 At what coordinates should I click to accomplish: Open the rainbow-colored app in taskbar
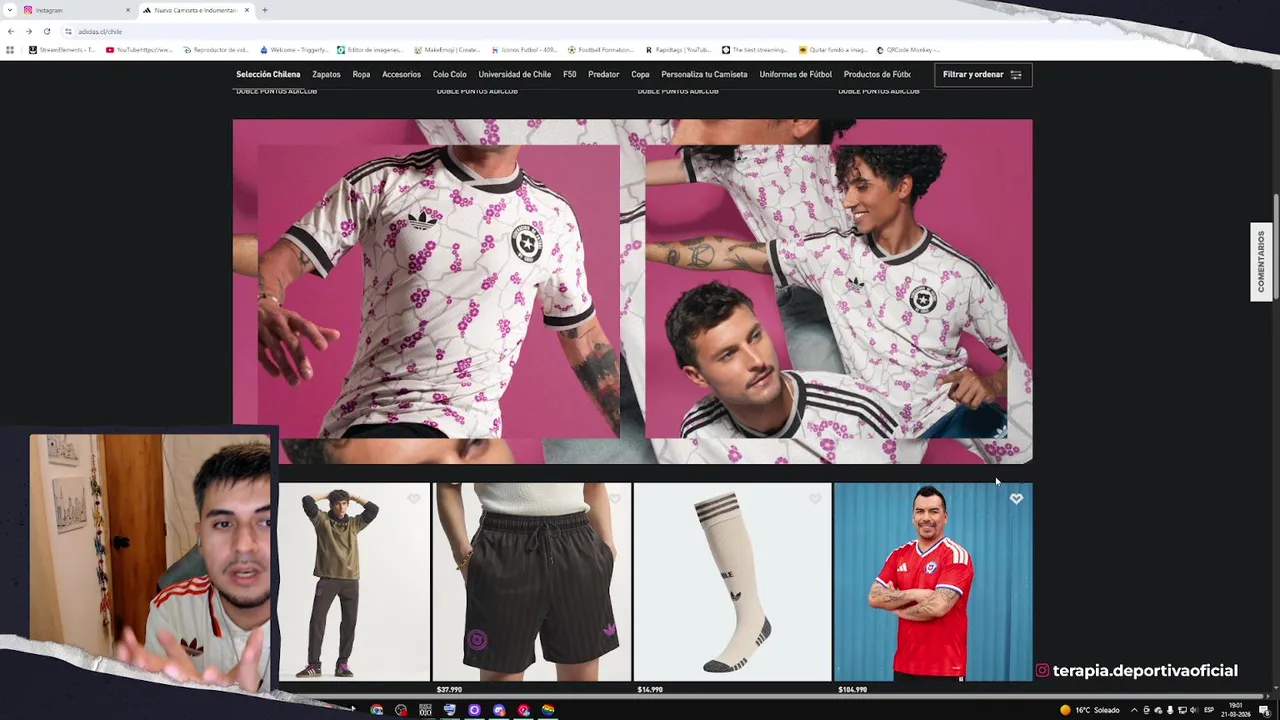548,710
